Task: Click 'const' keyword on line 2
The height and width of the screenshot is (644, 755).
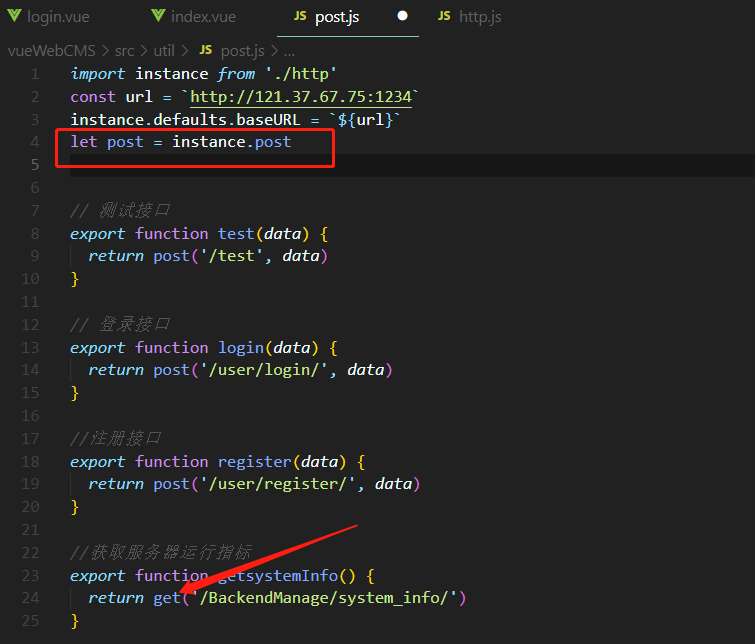Action: point(93,97)
